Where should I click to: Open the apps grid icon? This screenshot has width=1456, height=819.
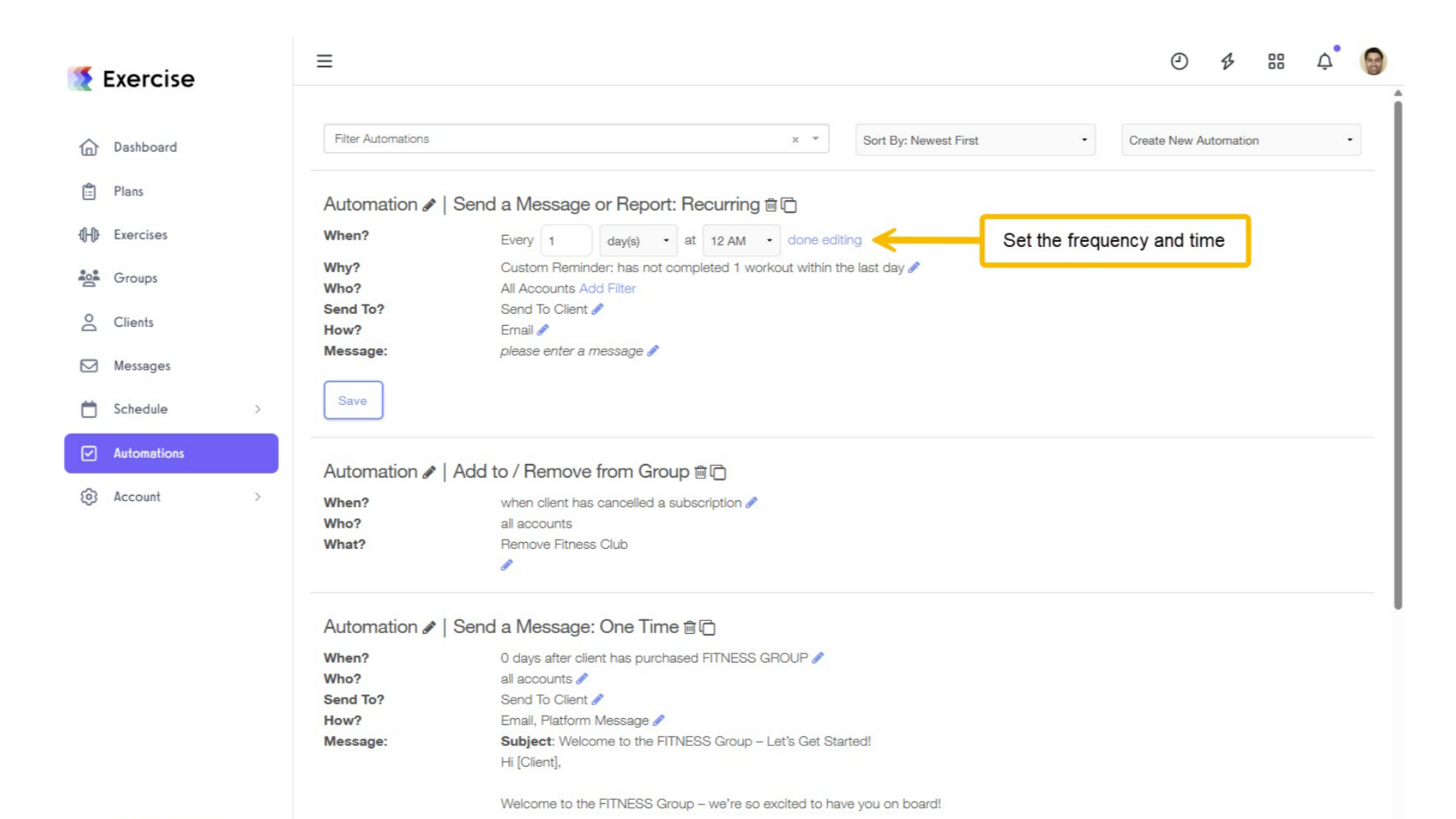[1276, 61]
